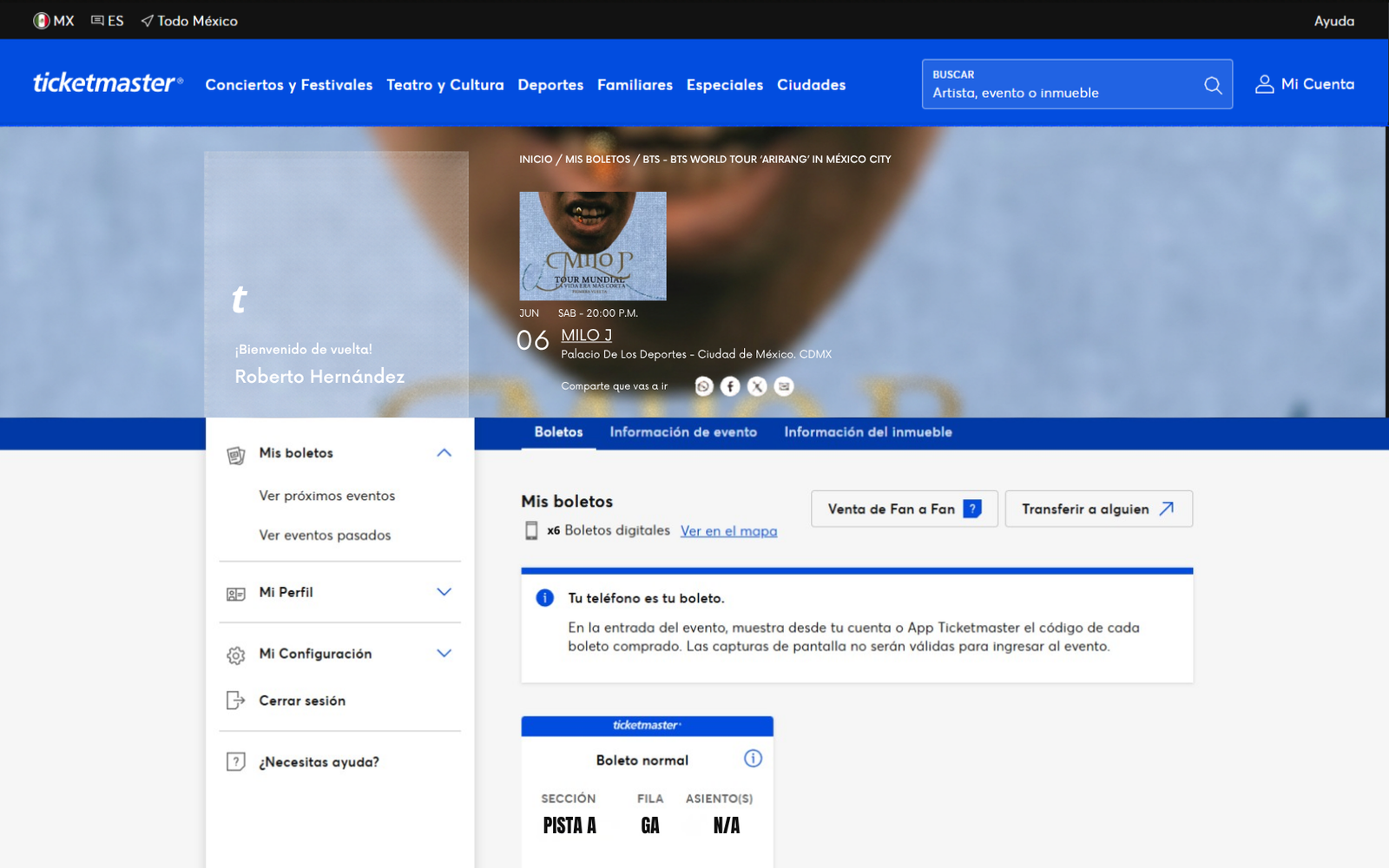The image size is (1389, 868).
Task: Click the Transferir a alguien arrow icon
Action: point(1167,509)
